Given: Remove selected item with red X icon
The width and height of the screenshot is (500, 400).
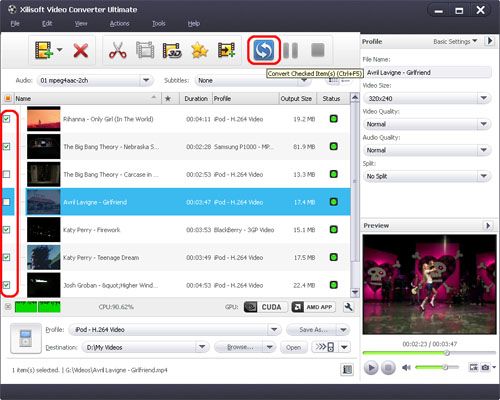Looking at the screenshot, I should 81,51.
